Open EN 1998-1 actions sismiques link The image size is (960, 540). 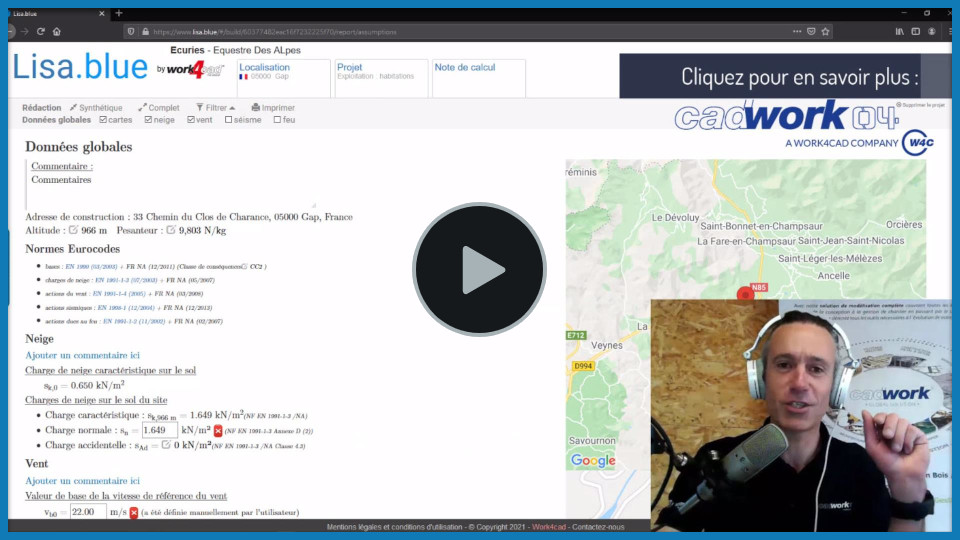pyautogui.click(x=126, y=307)
